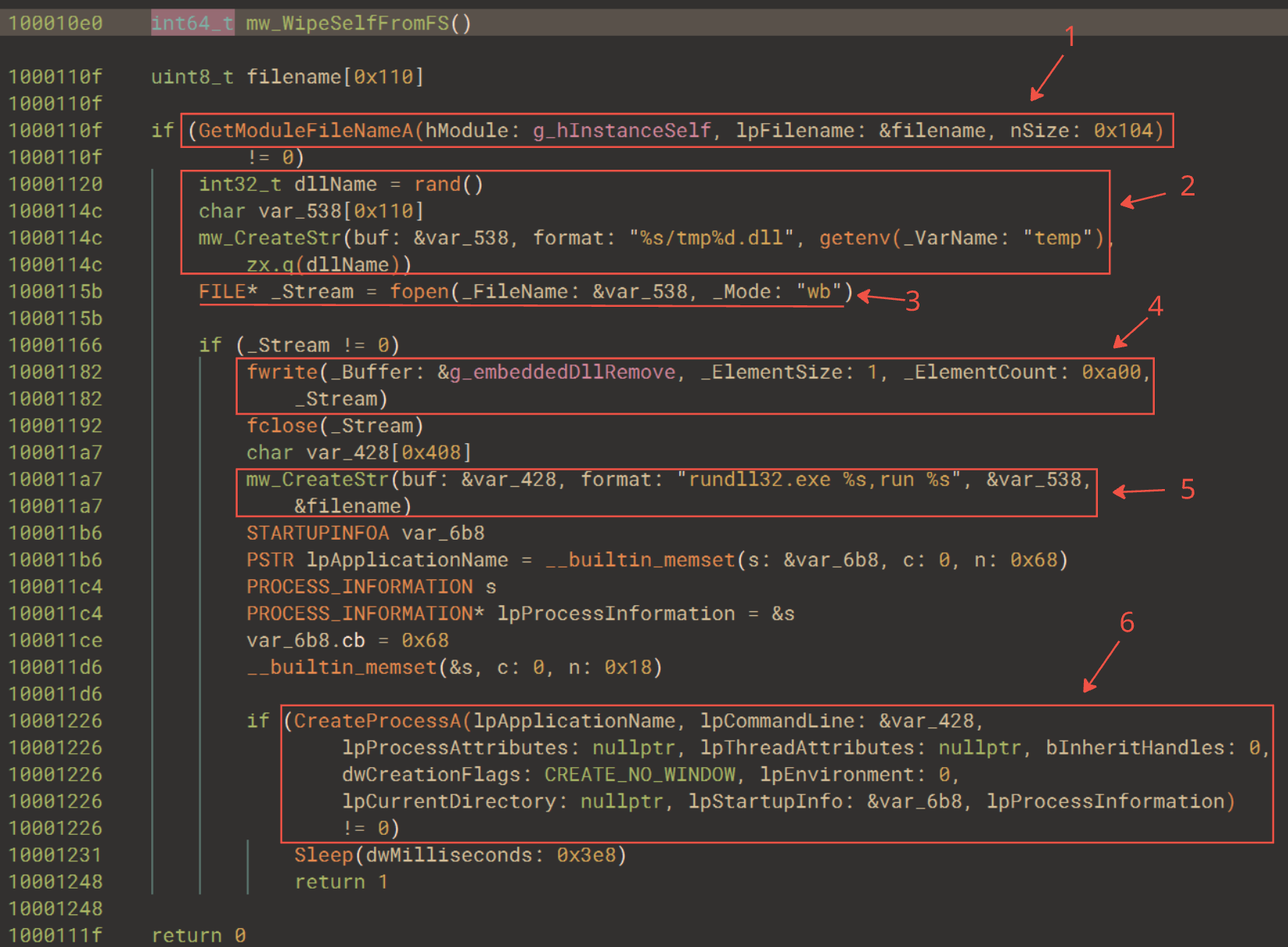The width and height of the screenshot is (1288, 947).
Task: Select the CREATE_NO_WINDOW constant
Action: pyautogui.click(x=639, y=774)
